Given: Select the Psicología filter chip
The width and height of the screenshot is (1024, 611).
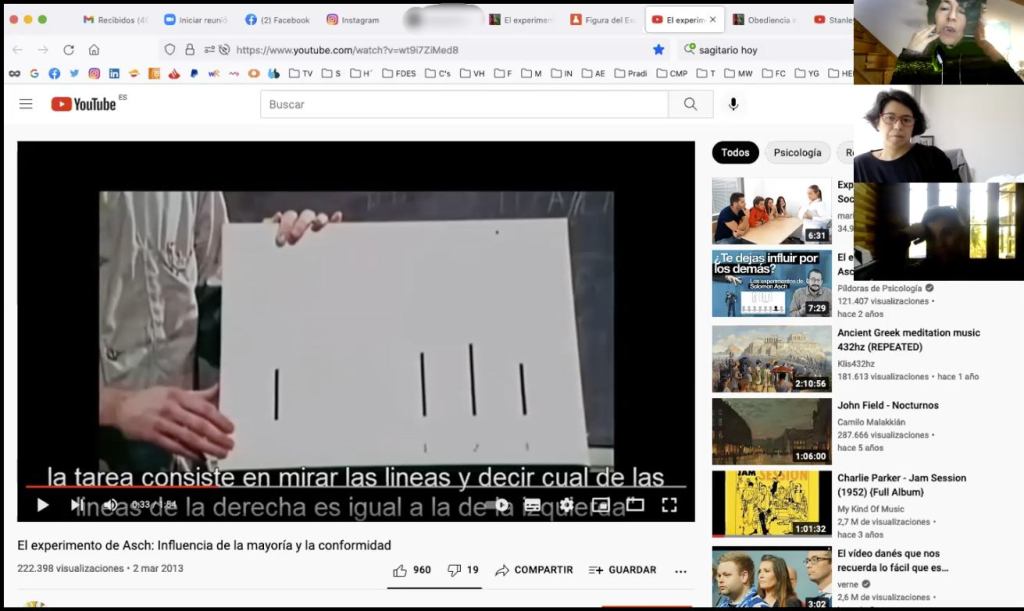Looking at the screenshot, I should 797,152.
